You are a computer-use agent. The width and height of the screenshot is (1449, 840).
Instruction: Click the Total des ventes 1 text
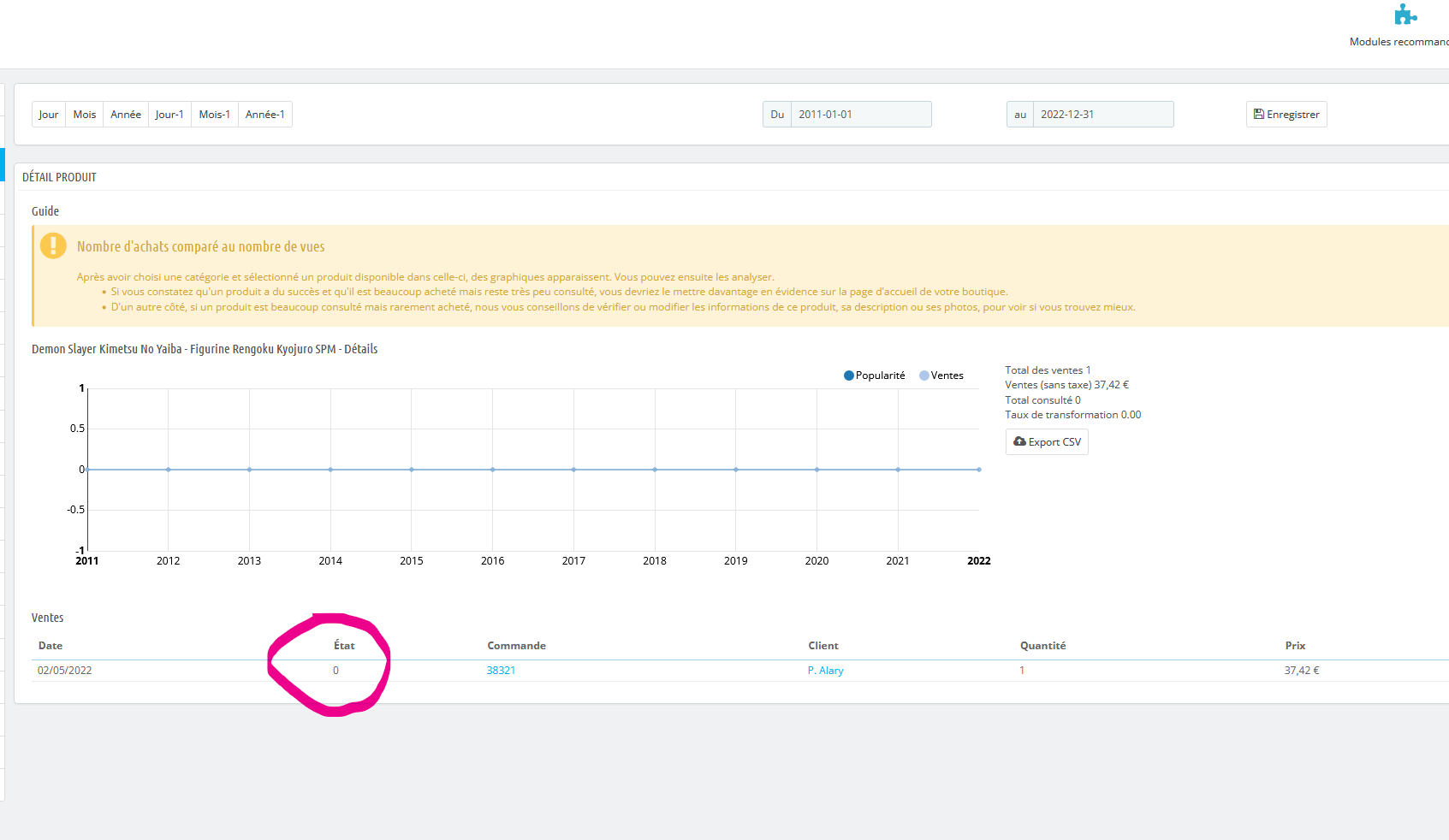click(1048, 370)
